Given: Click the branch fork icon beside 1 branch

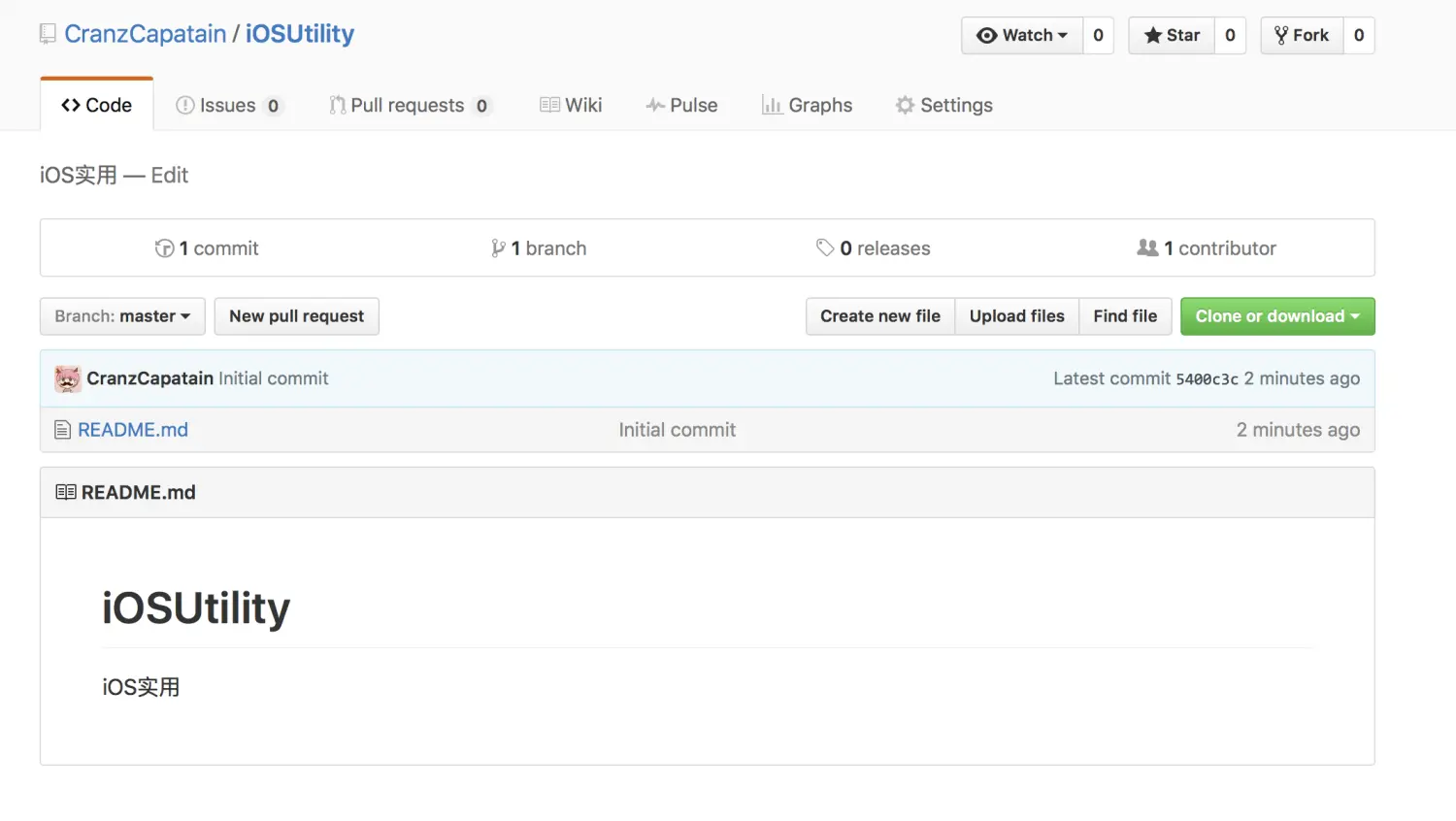Looking at the screenshot, I should click(x=498, y=248).
